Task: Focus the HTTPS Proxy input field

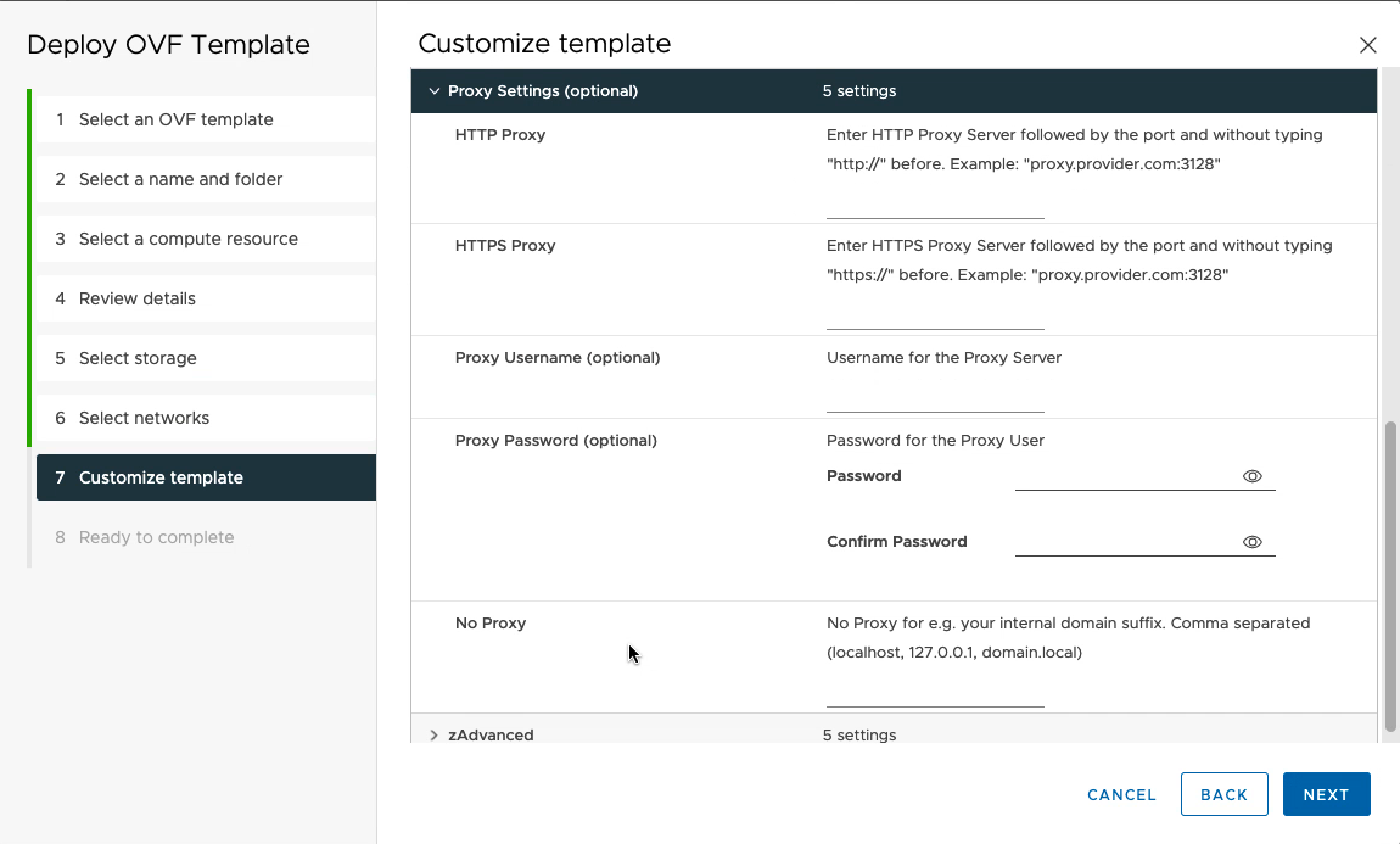Action: (934, 318)
